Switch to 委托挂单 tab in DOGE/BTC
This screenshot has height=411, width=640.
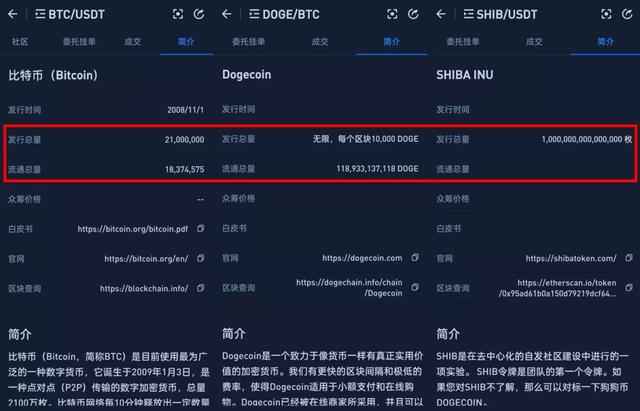point(249,42)
